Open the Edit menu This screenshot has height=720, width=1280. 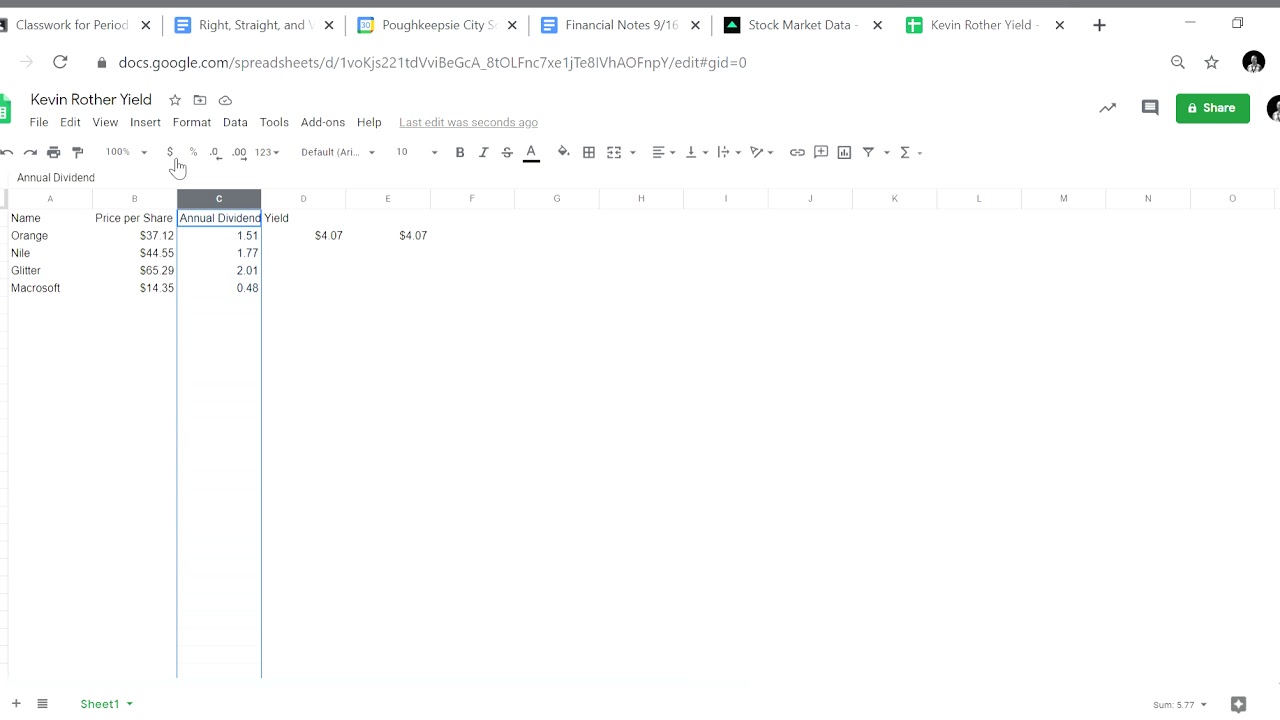[x=70, y=122]
